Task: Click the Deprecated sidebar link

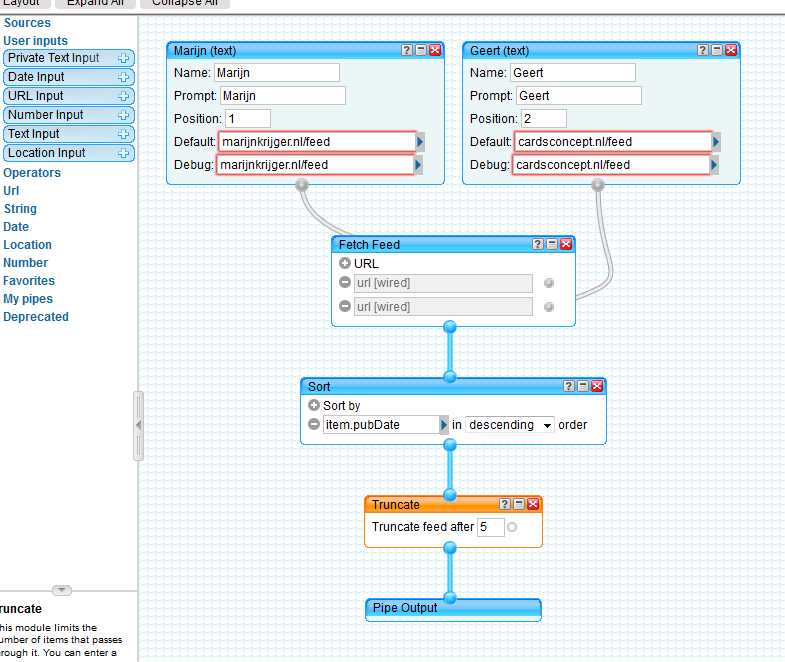Action: point(36,317)
